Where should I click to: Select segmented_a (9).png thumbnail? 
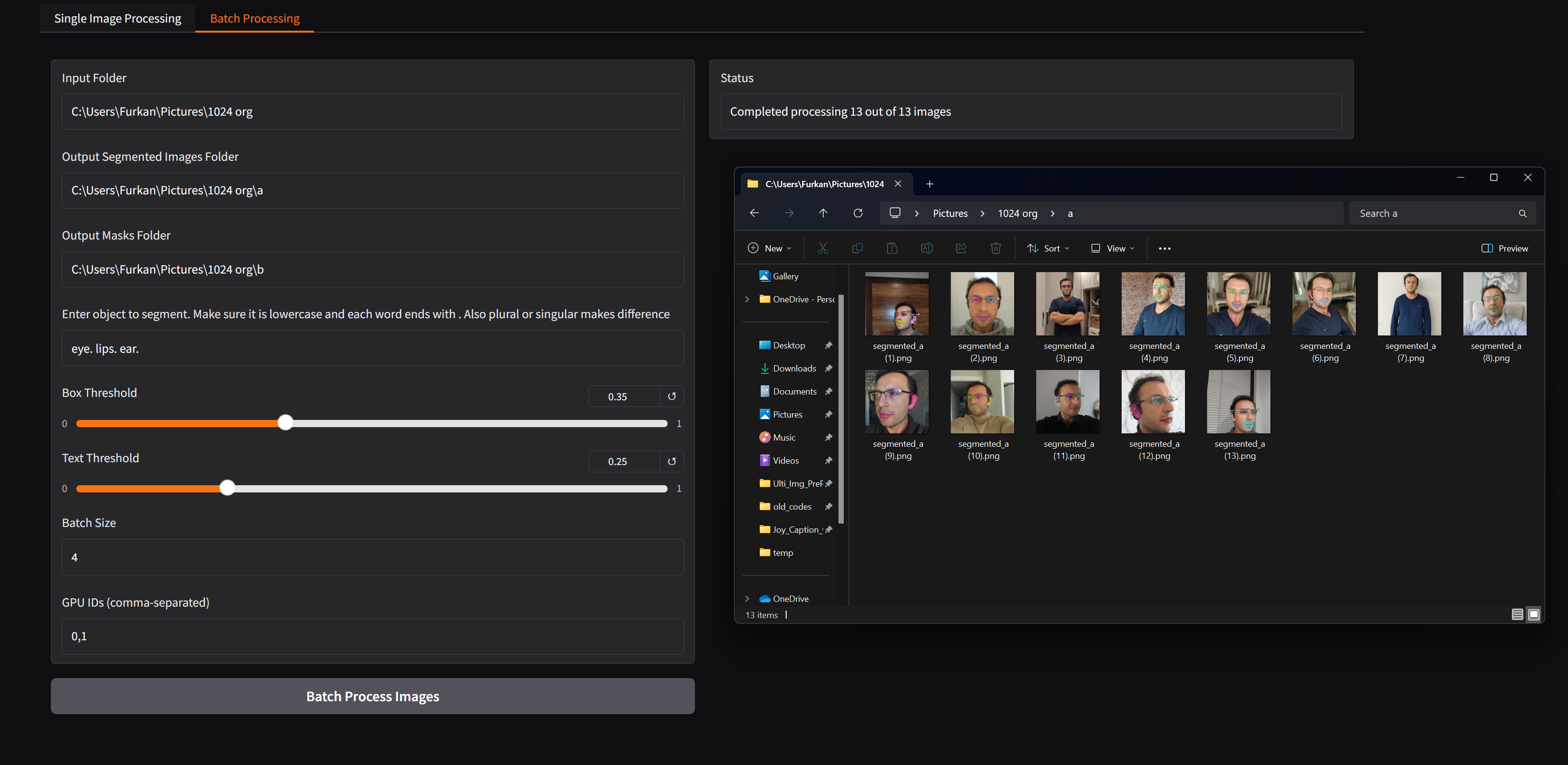click(897, 402)
